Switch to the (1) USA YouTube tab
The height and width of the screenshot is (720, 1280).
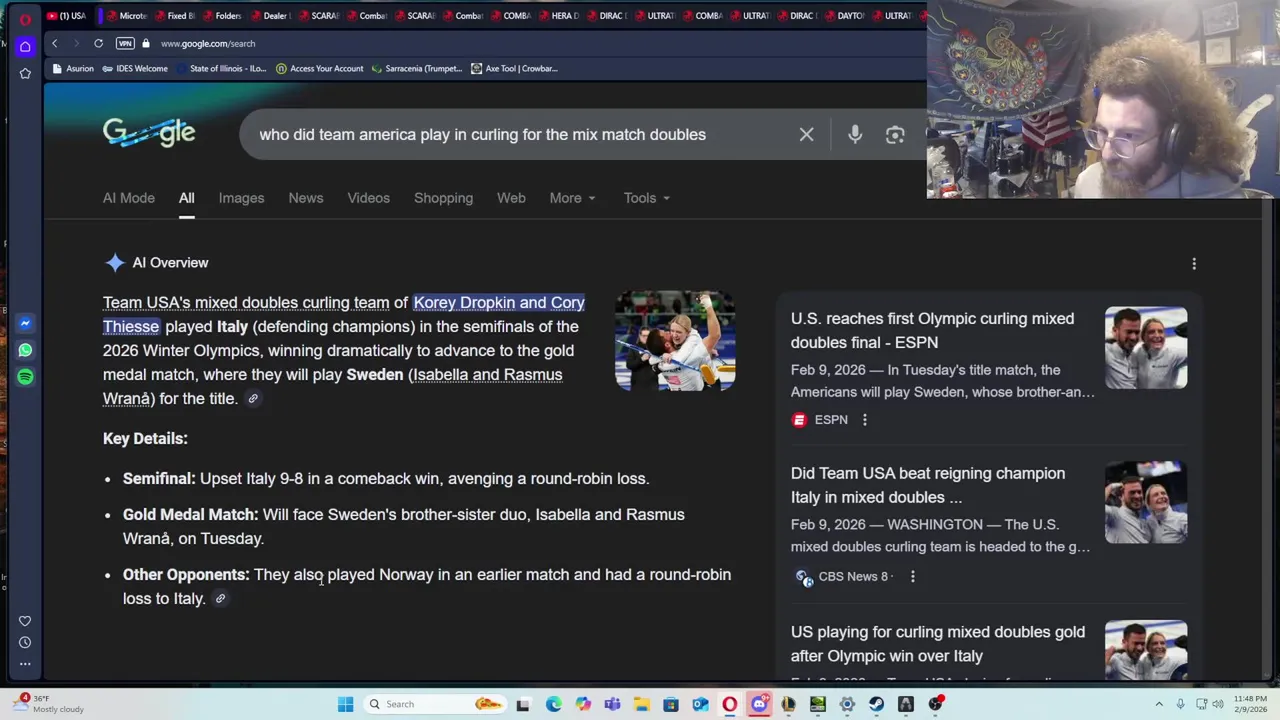[x=66, y=16]
